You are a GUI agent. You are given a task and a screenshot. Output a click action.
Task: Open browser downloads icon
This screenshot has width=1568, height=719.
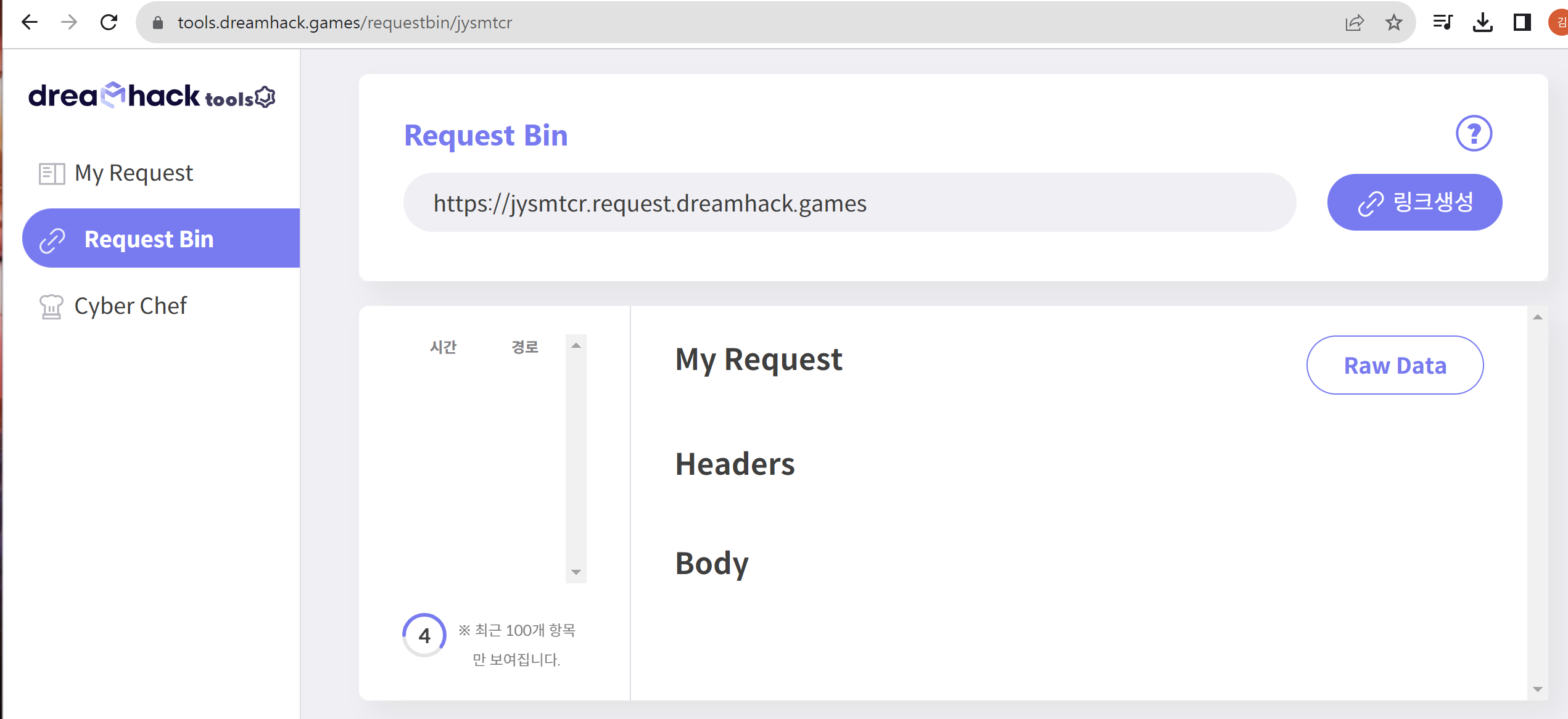pos(1482,23)
